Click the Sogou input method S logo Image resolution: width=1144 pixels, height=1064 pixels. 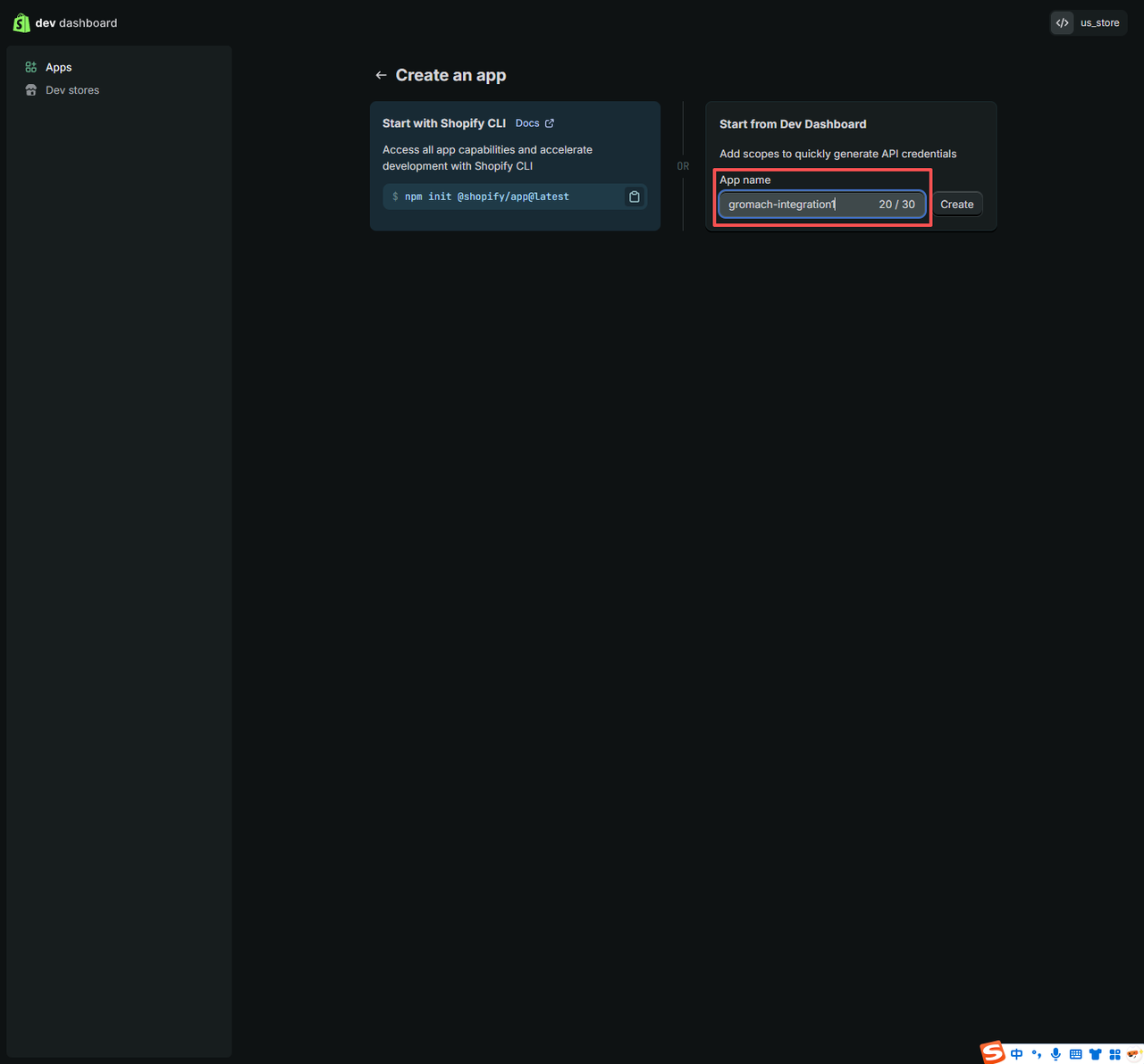tap(993, 1052)
